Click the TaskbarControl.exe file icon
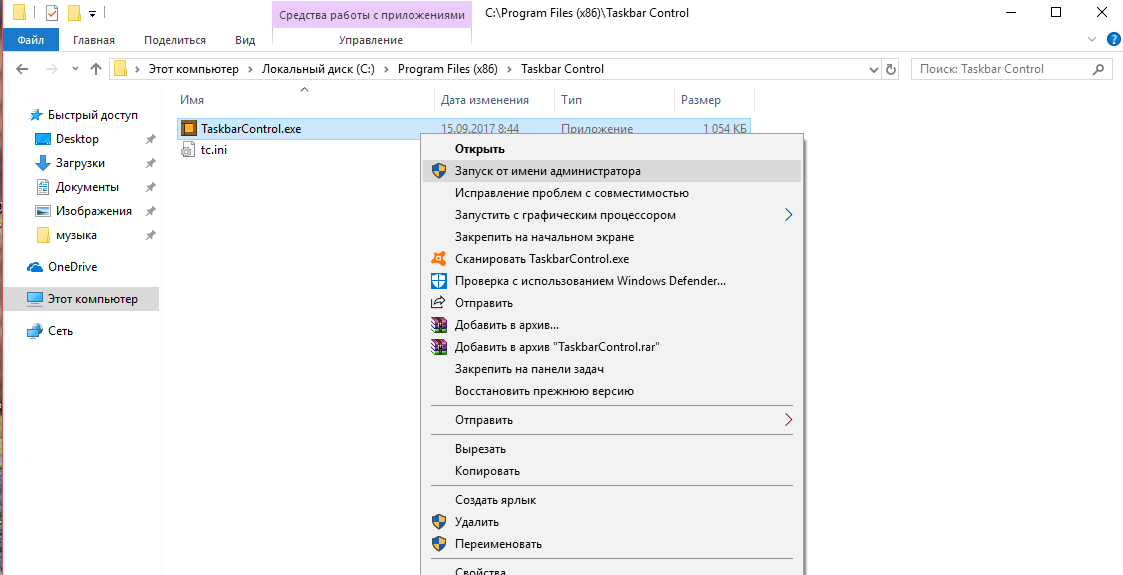Viewport: 1123px width, 575px height. click(x=188, y=129)
